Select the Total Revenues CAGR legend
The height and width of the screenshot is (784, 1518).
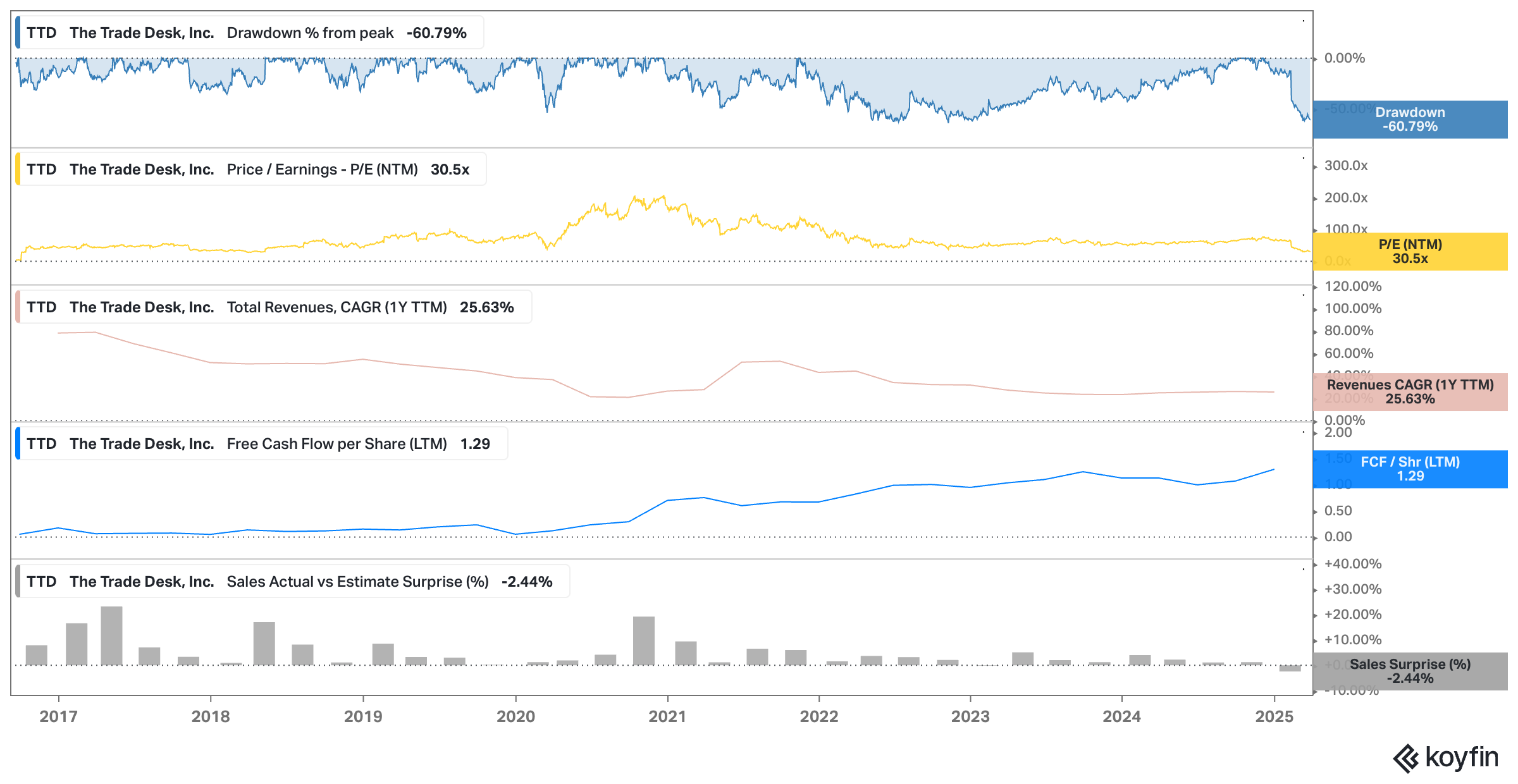coord(274,307)
